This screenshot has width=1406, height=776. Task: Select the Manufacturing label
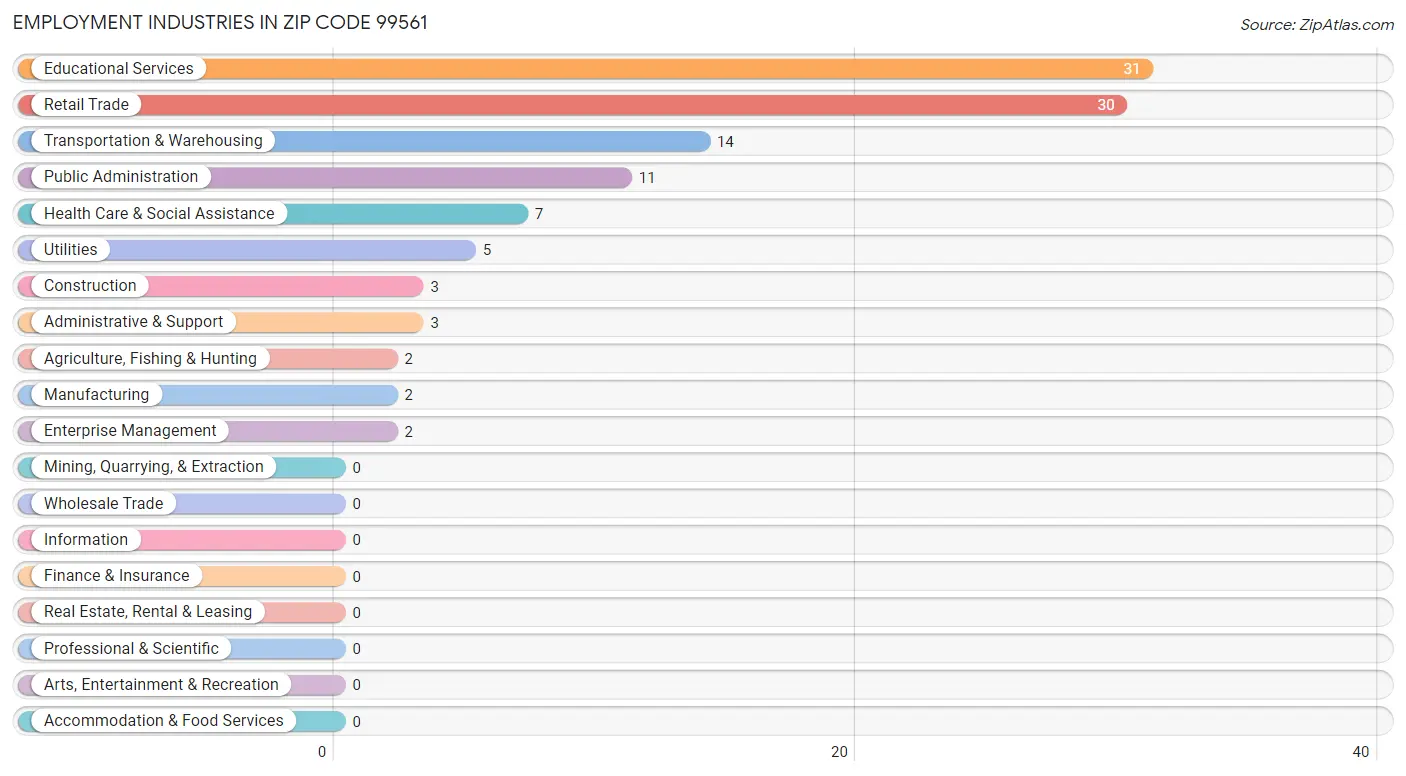(x=96, y=395)
